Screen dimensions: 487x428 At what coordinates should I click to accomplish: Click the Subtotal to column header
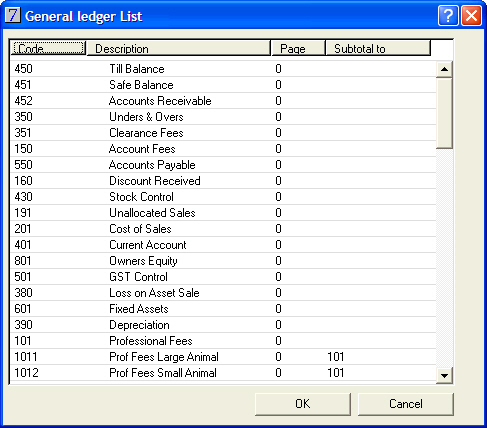(378, 48)
